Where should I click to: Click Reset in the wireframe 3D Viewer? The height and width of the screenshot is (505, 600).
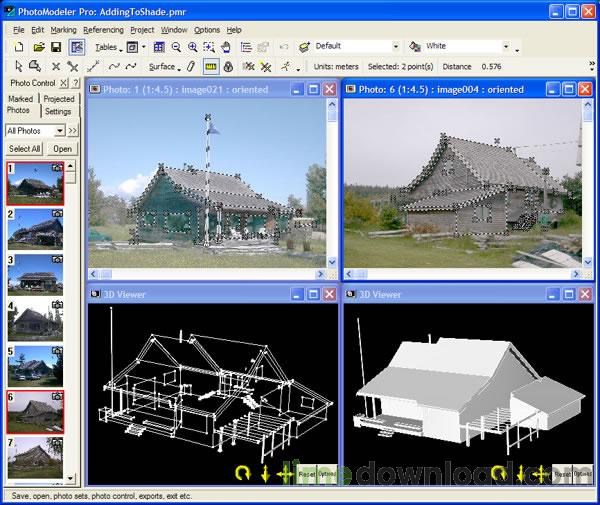(x=307, y=474)
